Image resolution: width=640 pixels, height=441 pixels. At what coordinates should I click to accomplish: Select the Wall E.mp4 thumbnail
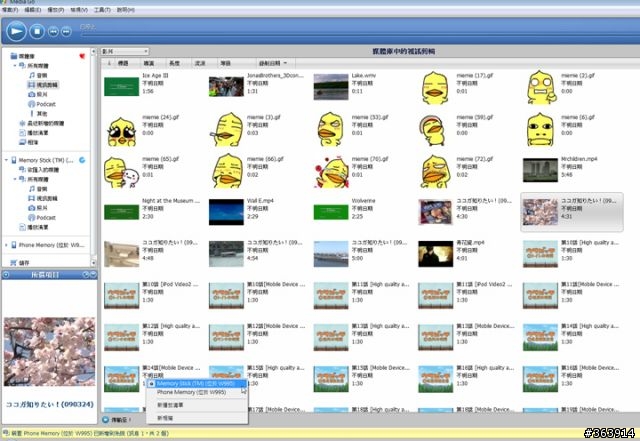coord(226,212)
